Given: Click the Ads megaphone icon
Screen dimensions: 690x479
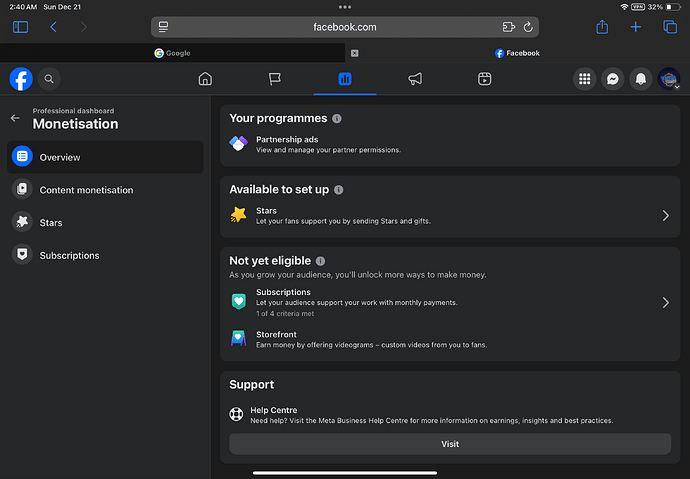Looking at the screenshot, I should (x=415, y=79).
